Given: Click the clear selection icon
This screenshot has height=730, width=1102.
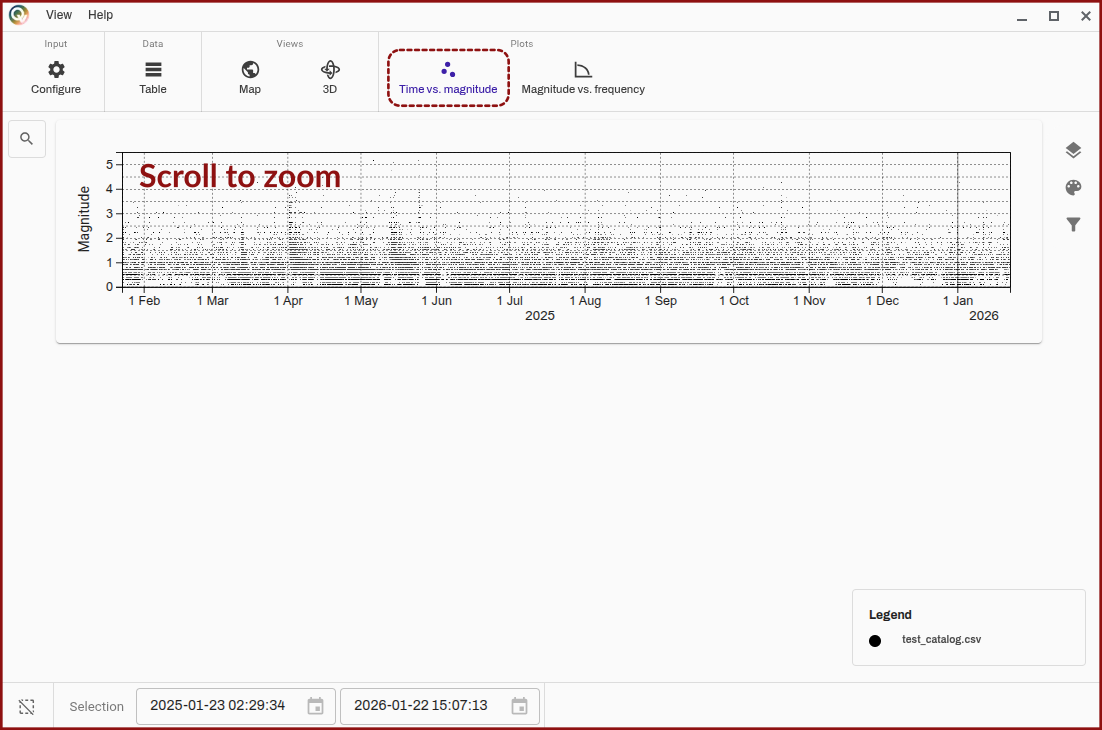Looking at the screenshot, I should tap(27, 707).
